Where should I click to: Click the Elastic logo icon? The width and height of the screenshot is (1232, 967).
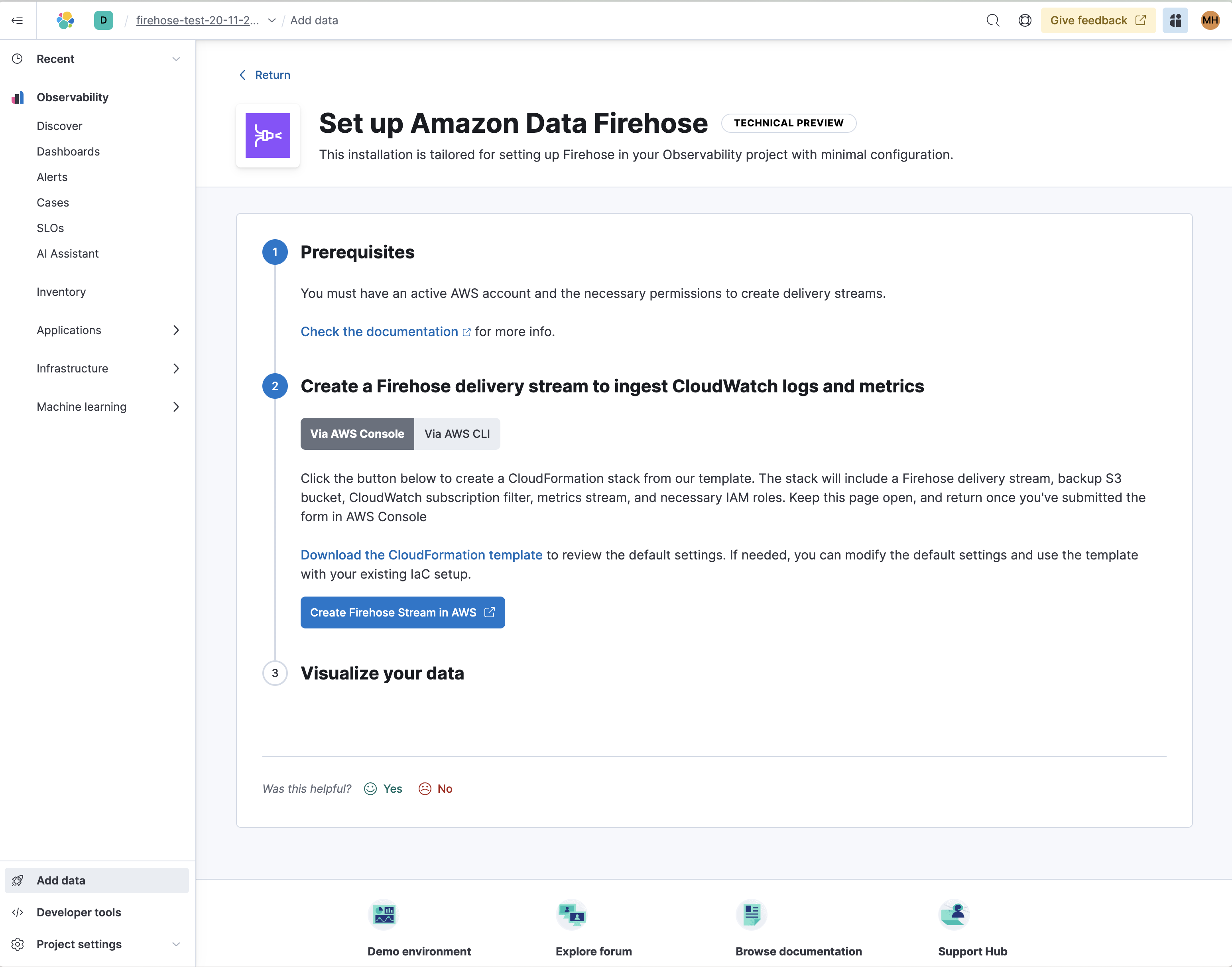(65, 20)
